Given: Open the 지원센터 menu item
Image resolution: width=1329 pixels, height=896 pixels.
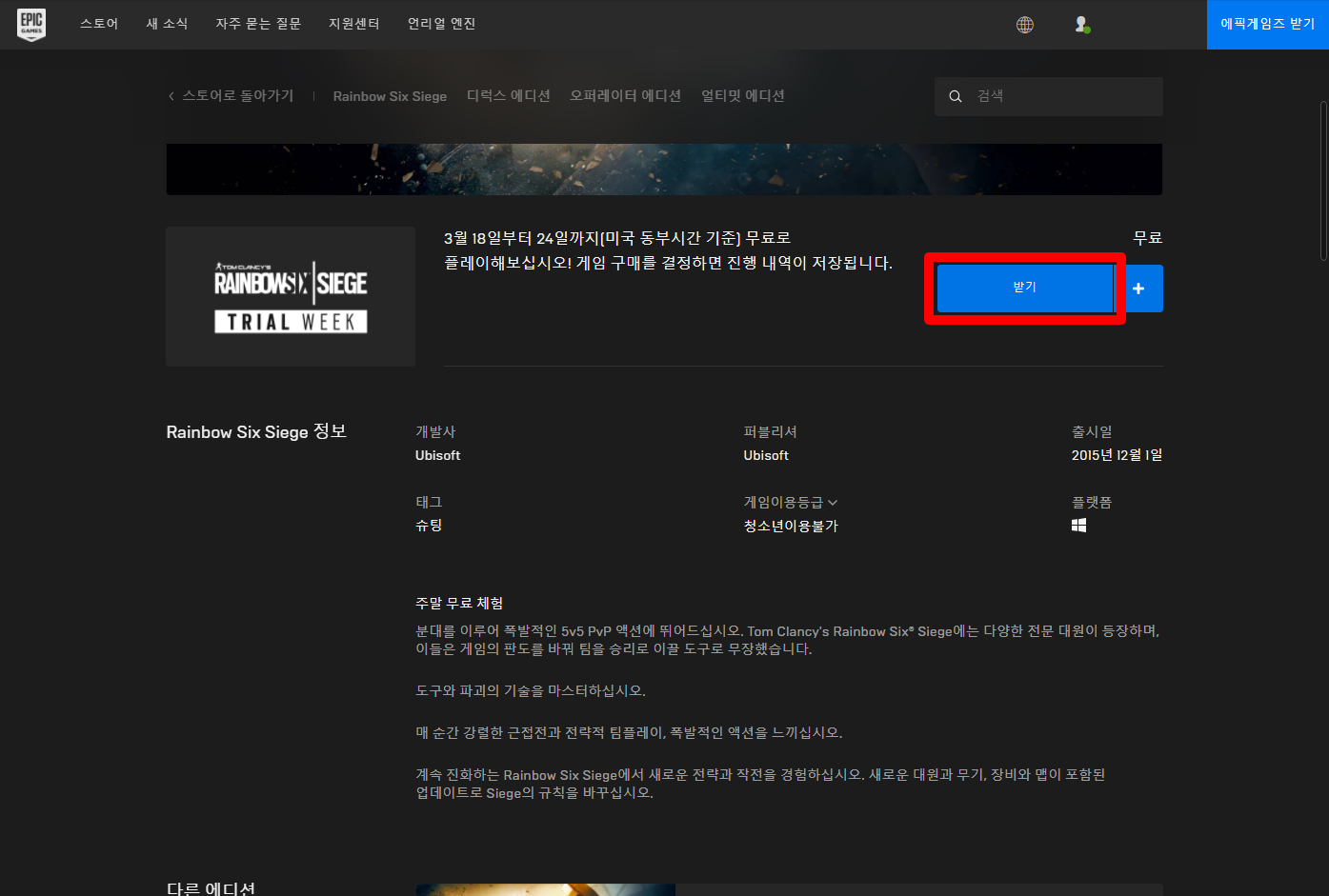Looking at the screenshot, I should (354, 24).
